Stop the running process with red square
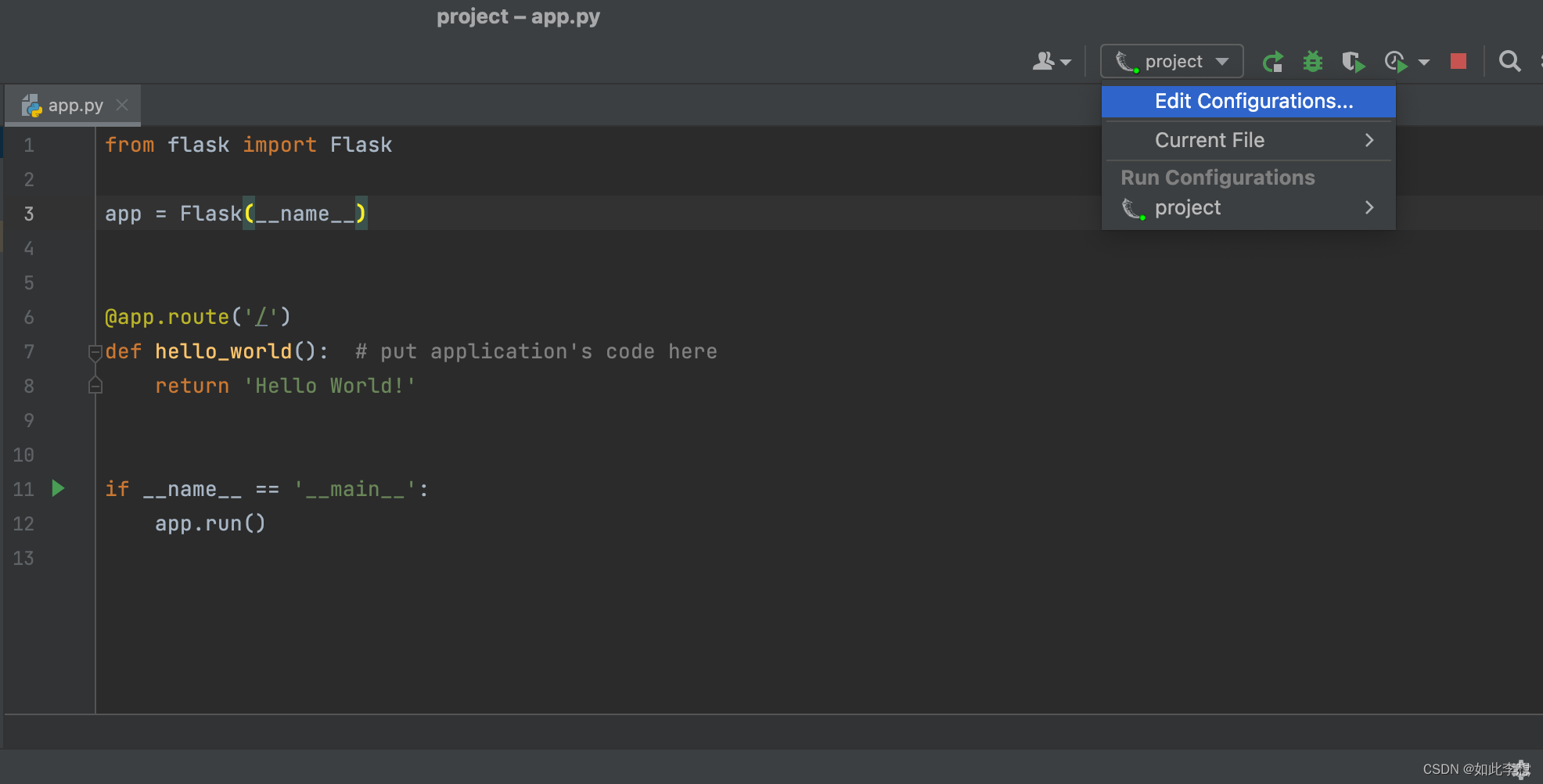1543x784 pixels. click(1457, 61)
